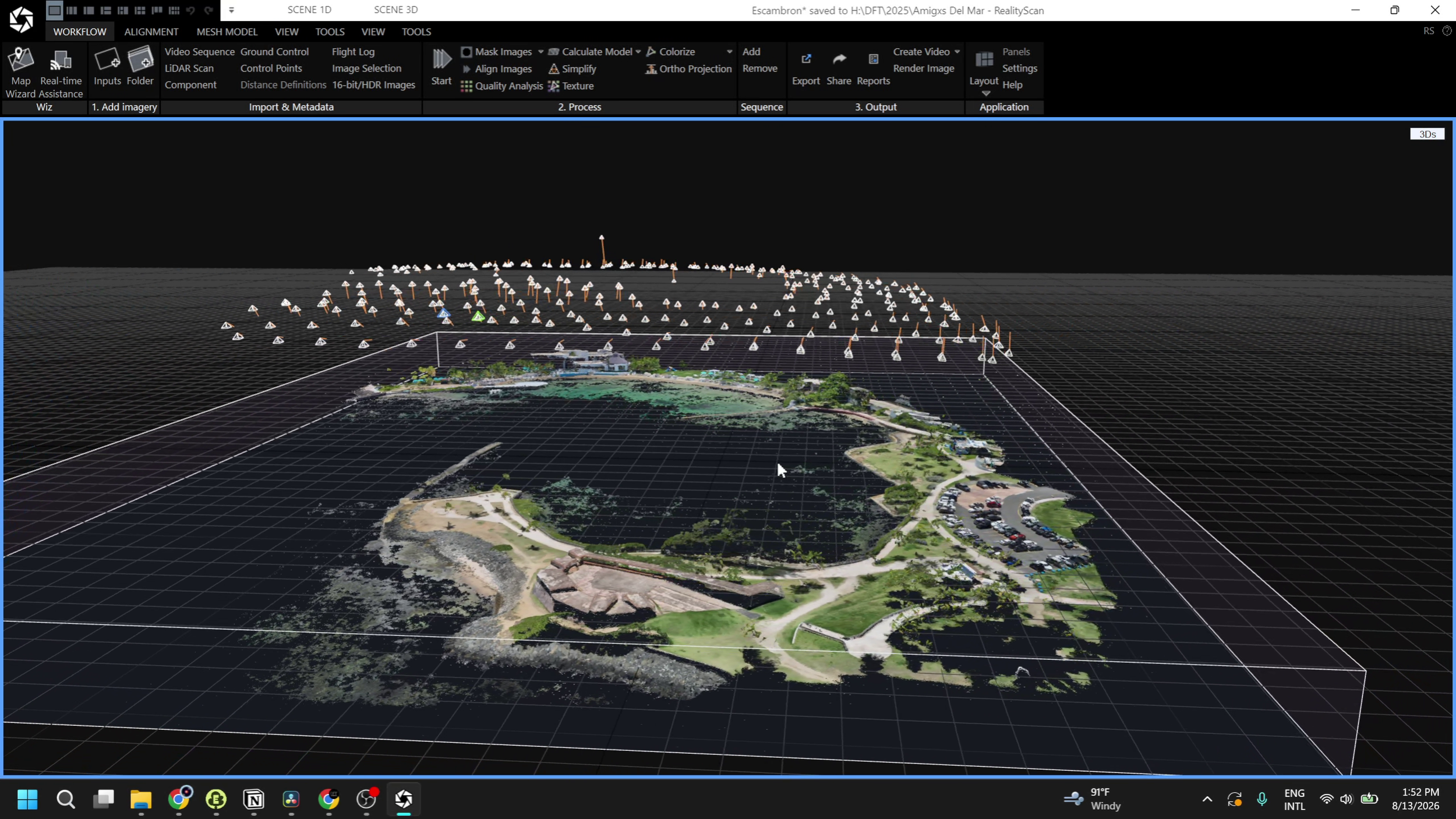Expand the Create Video dropdown arrow
The image size is (1456, 819).
click(957, 52)
